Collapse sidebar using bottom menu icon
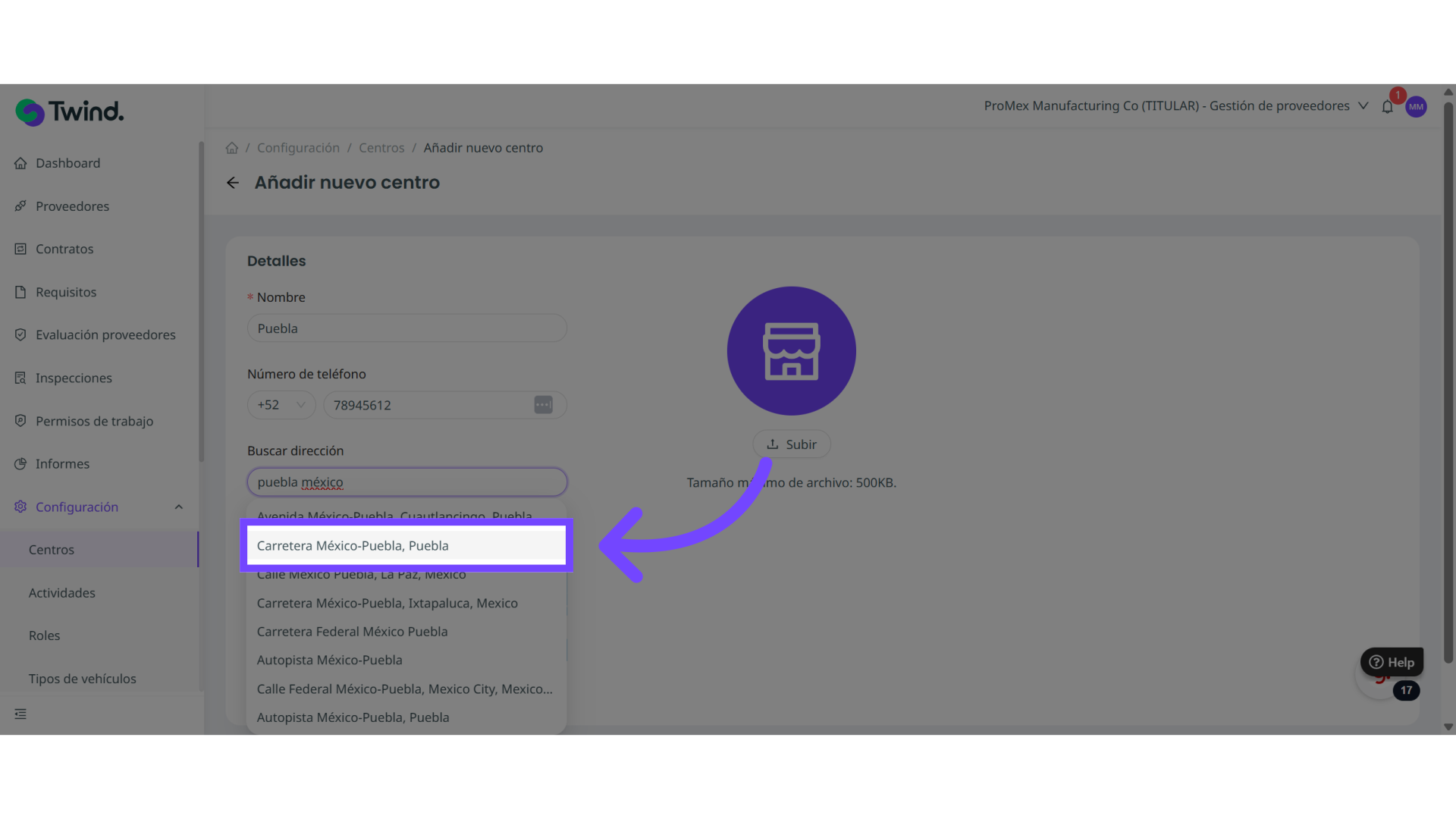The height and width of the screenshot is (819, 1456). click(20, 714)
